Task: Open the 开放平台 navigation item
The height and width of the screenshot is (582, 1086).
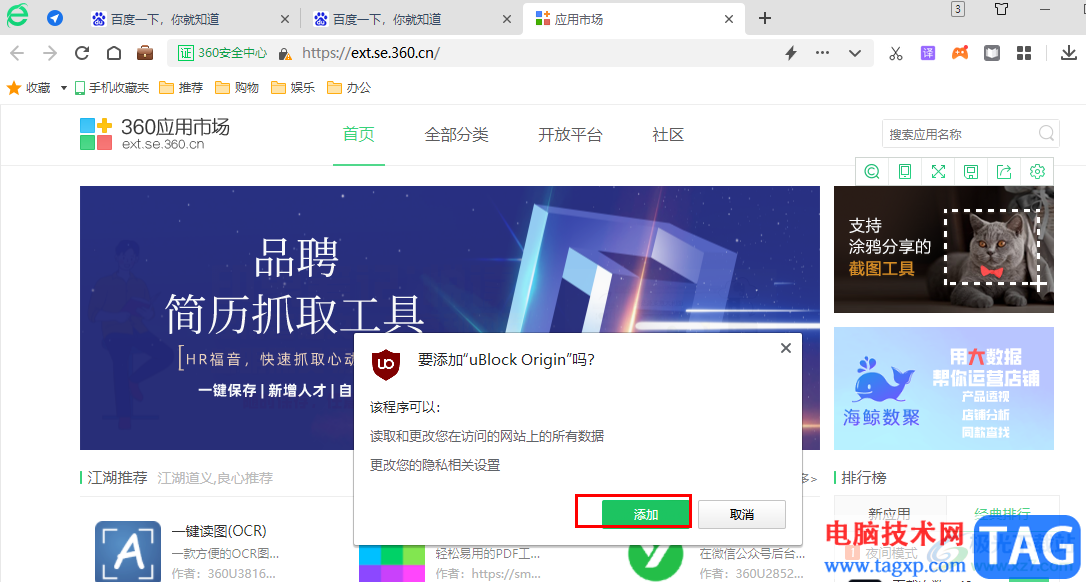Action: coord(570,134)
